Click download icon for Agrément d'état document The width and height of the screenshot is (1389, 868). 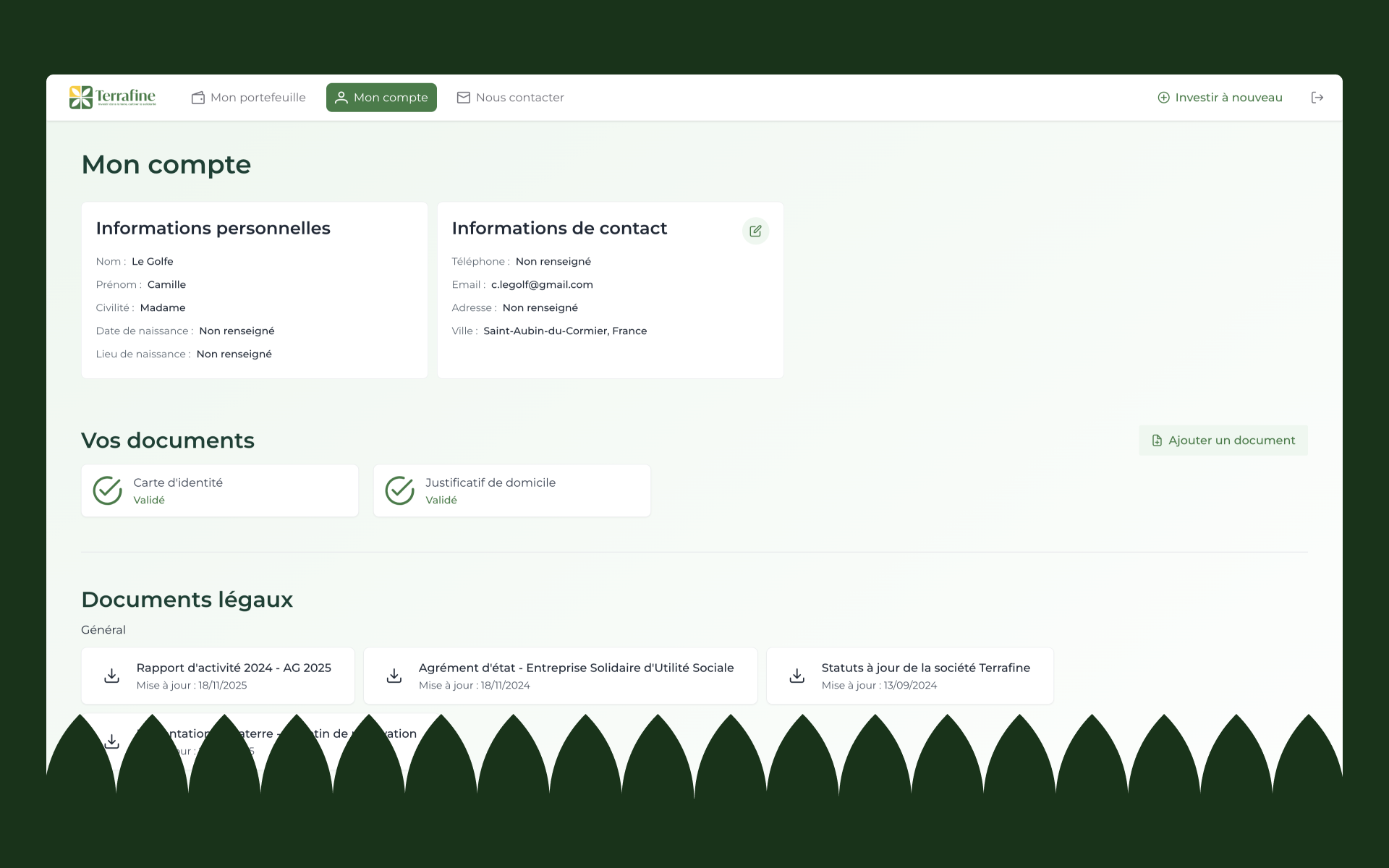pyautogui.click(x=394, y=676)
